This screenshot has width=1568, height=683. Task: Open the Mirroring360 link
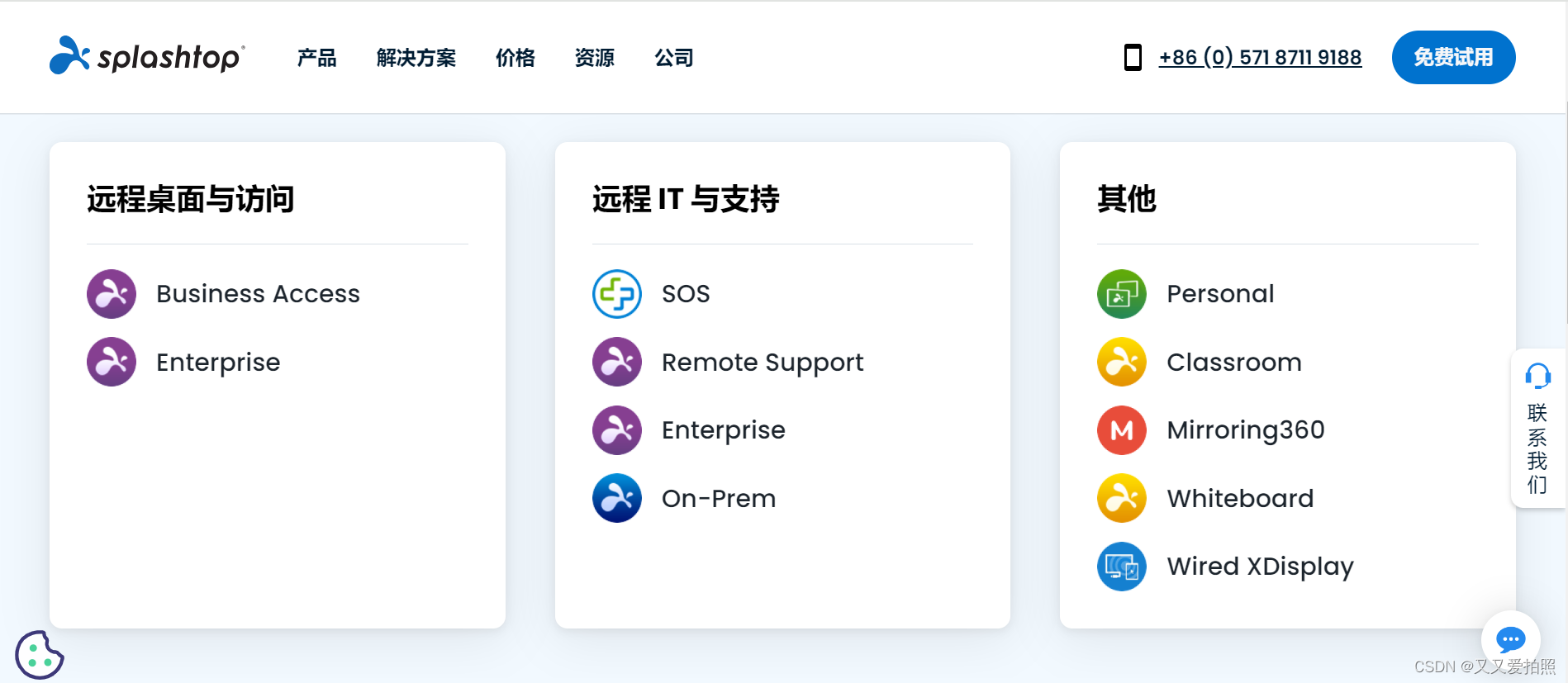(x=1246, y=430)
